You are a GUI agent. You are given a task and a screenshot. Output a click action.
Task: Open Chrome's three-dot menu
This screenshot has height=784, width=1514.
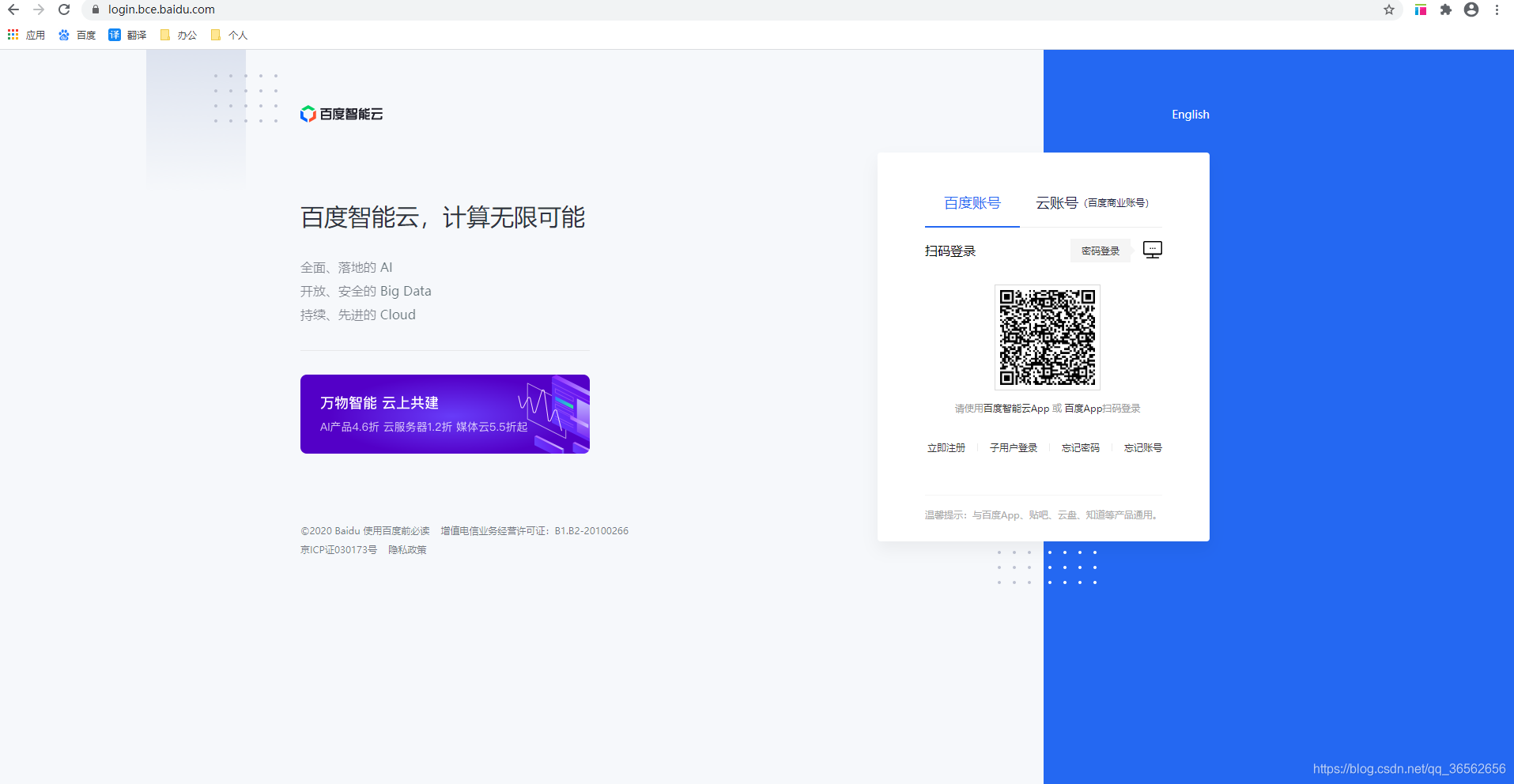point(1497,9)
